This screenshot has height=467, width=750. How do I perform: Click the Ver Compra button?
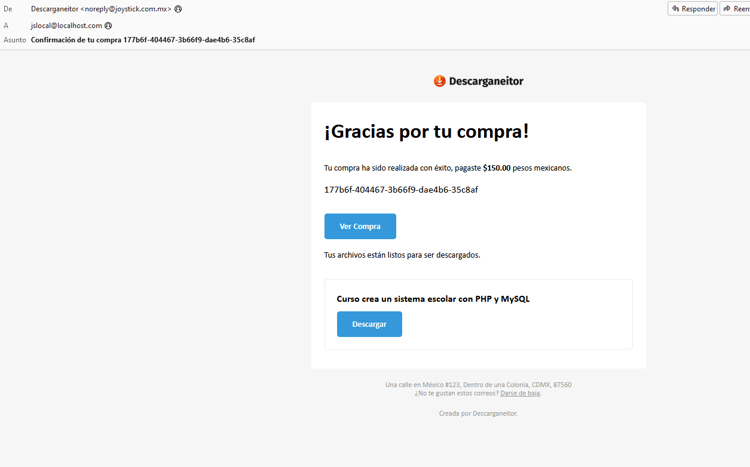pyautogui.click(x=360, y=226)
